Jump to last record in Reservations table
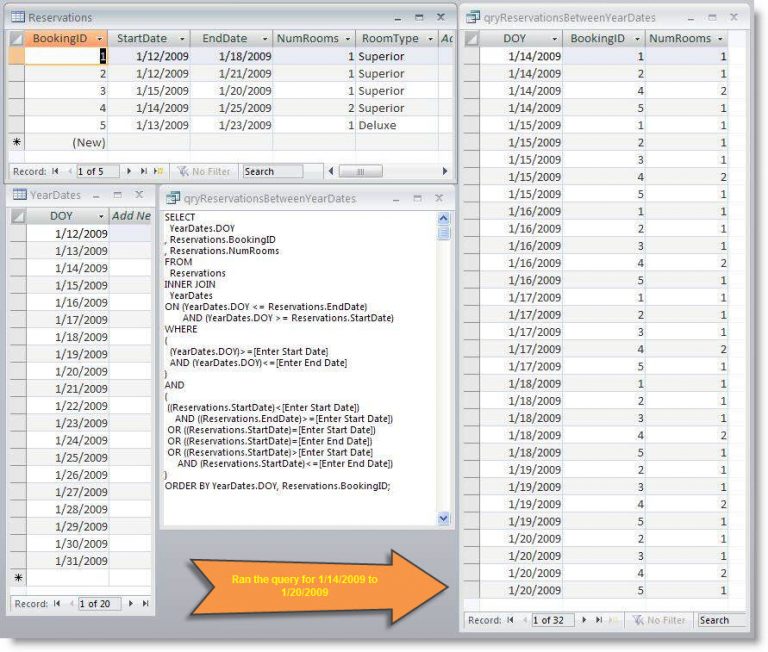Viewport: 768px width, 652px height. 145,172
